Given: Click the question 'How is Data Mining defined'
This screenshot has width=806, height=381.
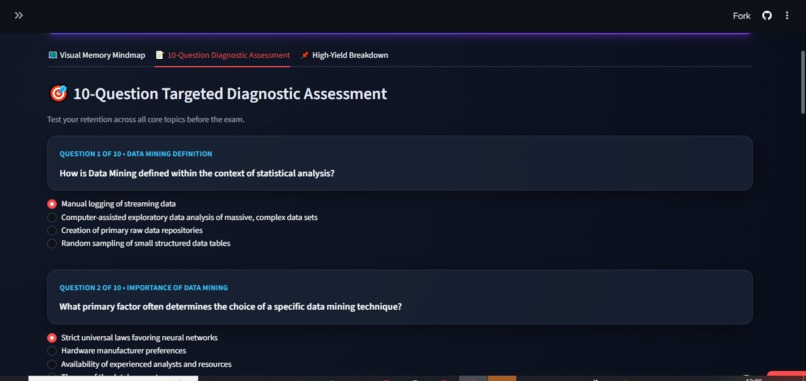Looking at the screenshot, I should tap(197, 173).
